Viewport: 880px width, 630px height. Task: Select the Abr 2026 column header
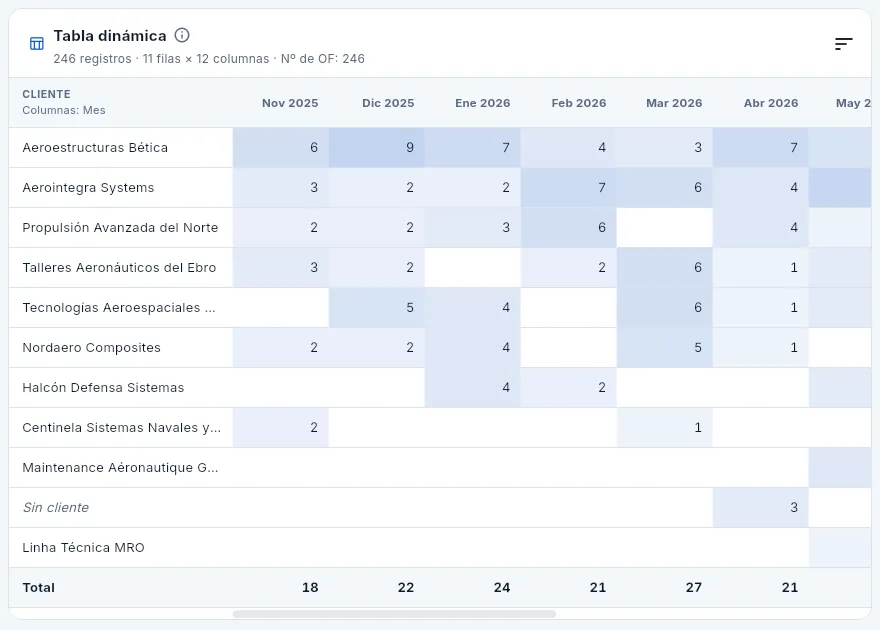771,103
